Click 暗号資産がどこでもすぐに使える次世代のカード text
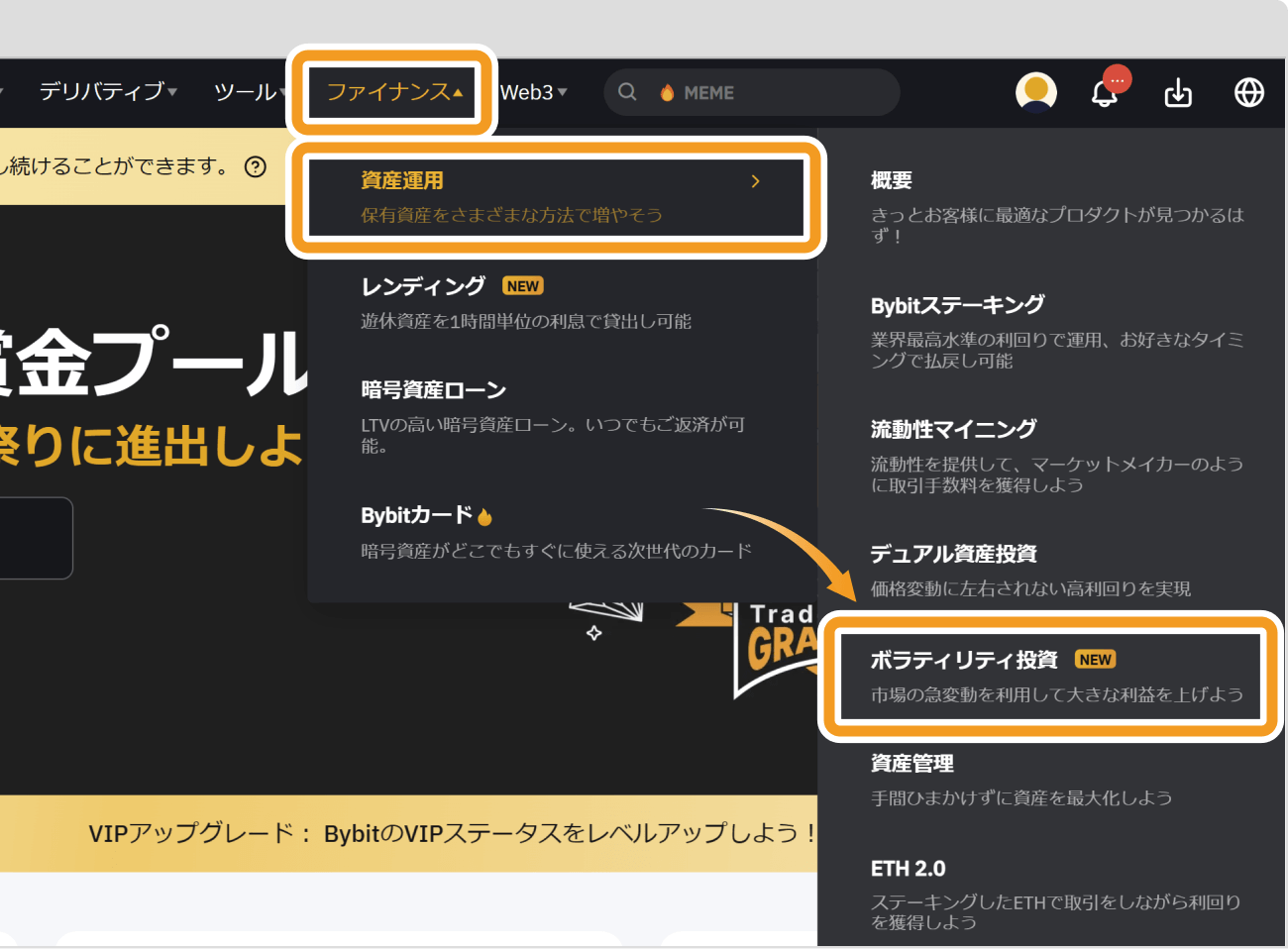The height and width of the screenshot is (949, 1288). tap(557, 551)
